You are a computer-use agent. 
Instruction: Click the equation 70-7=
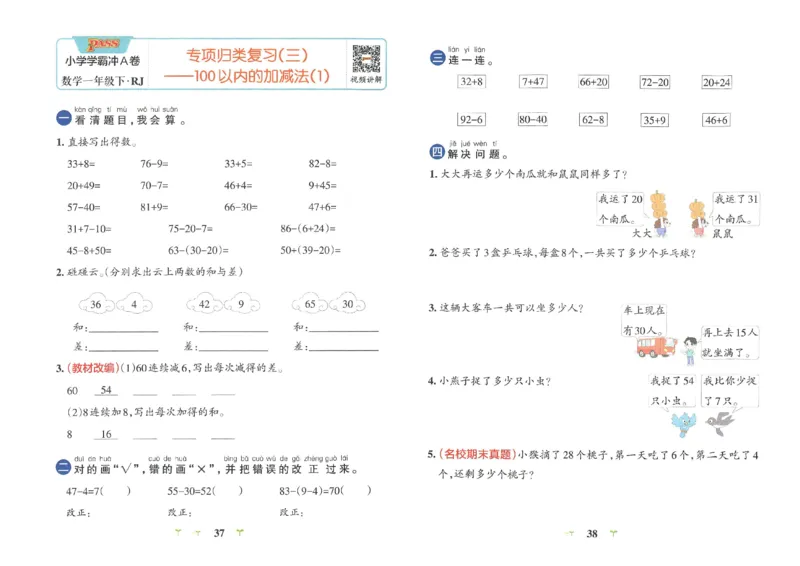(x=155, y=185)
